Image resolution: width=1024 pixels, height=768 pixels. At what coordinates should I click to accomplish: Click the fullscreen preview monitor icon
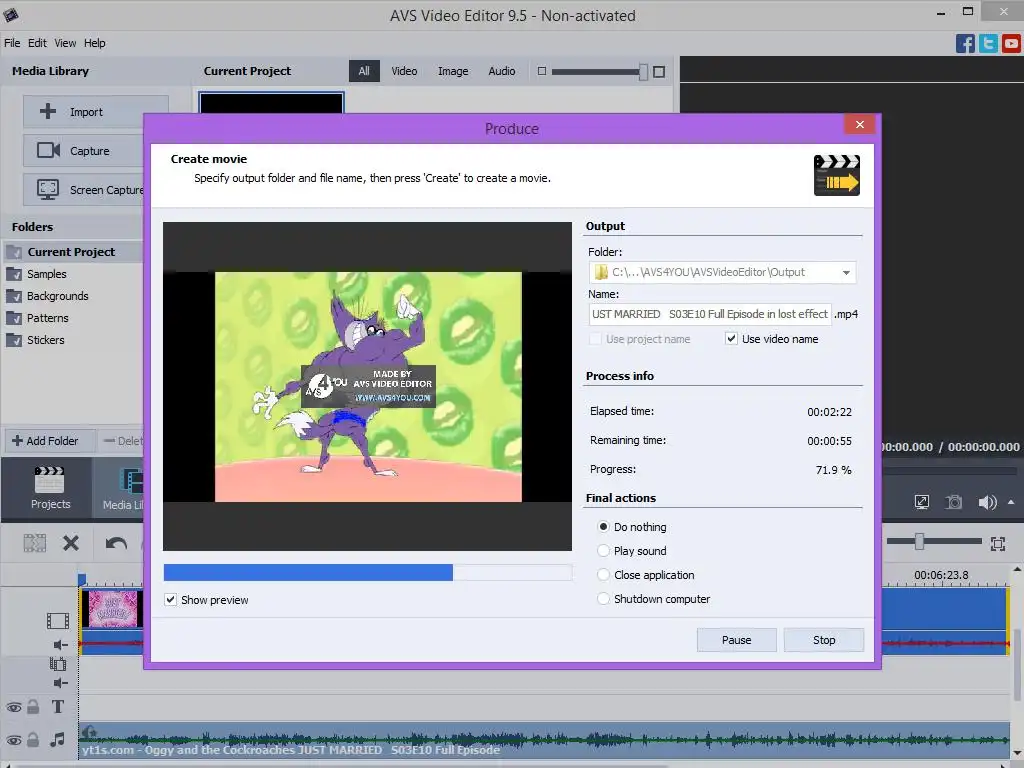coord(921,502)
